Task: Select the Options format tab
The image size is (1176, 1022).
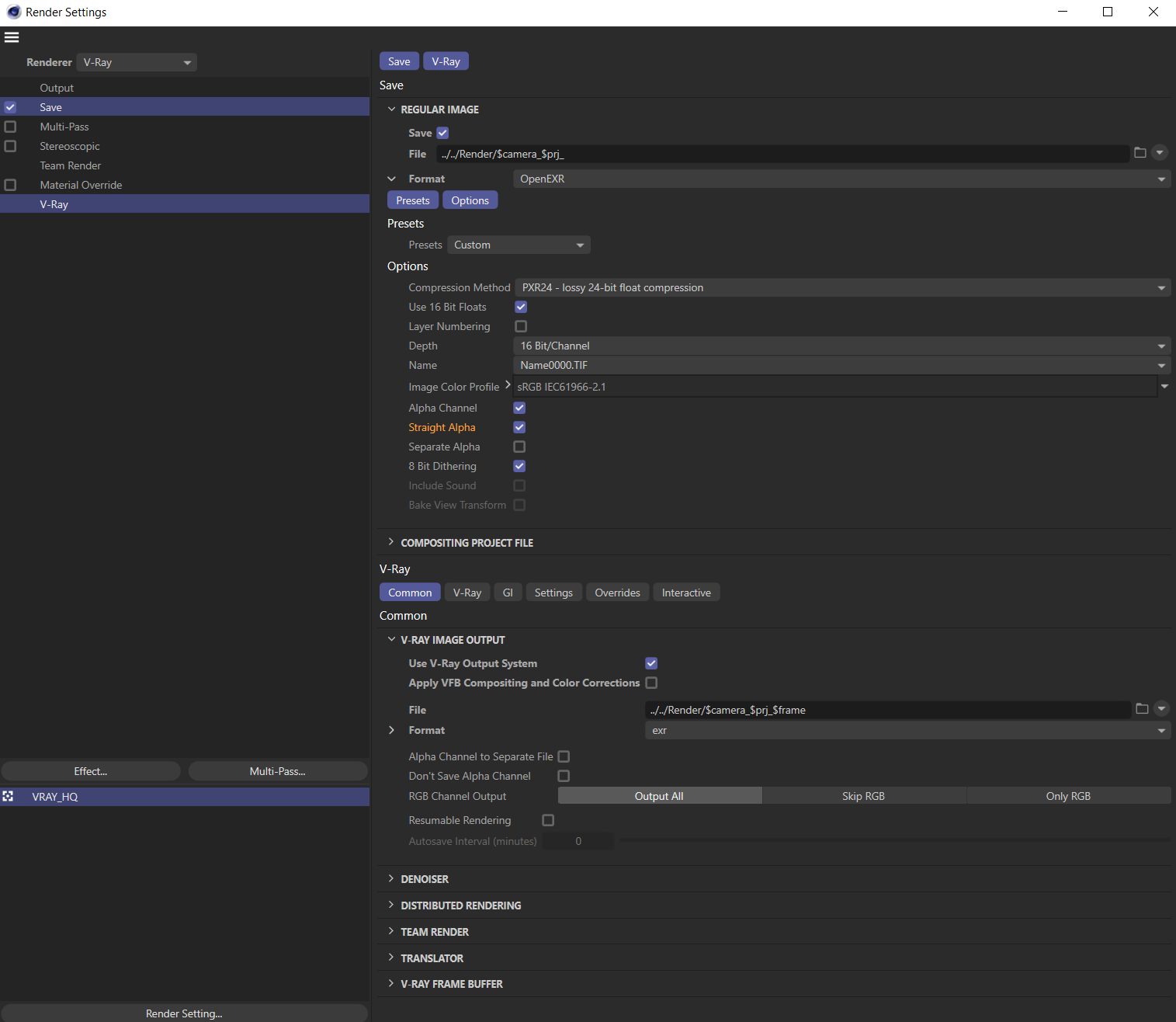Action: click(470, 200)
